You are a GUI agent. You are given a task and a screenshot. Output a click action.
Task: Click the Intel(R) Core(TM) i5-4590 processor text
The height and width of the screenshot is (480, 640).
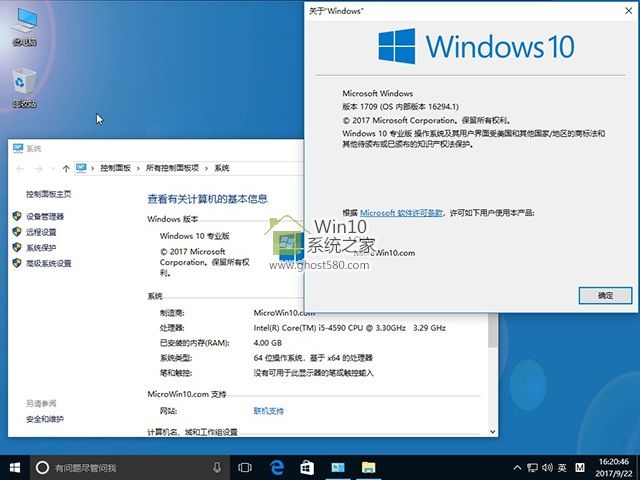tap(349, 328)
